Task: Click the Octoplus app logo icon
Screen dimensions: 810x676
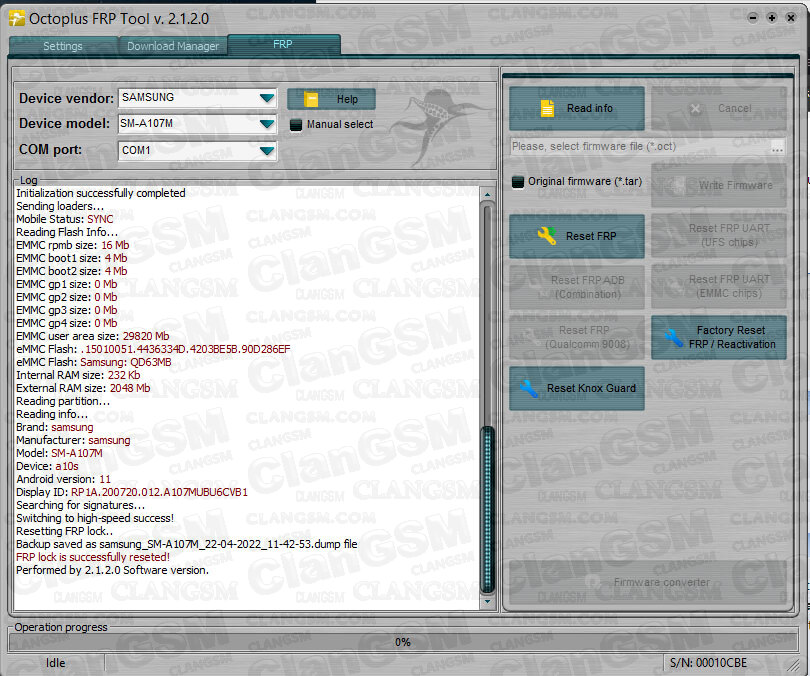Action: tap(17, 19)
